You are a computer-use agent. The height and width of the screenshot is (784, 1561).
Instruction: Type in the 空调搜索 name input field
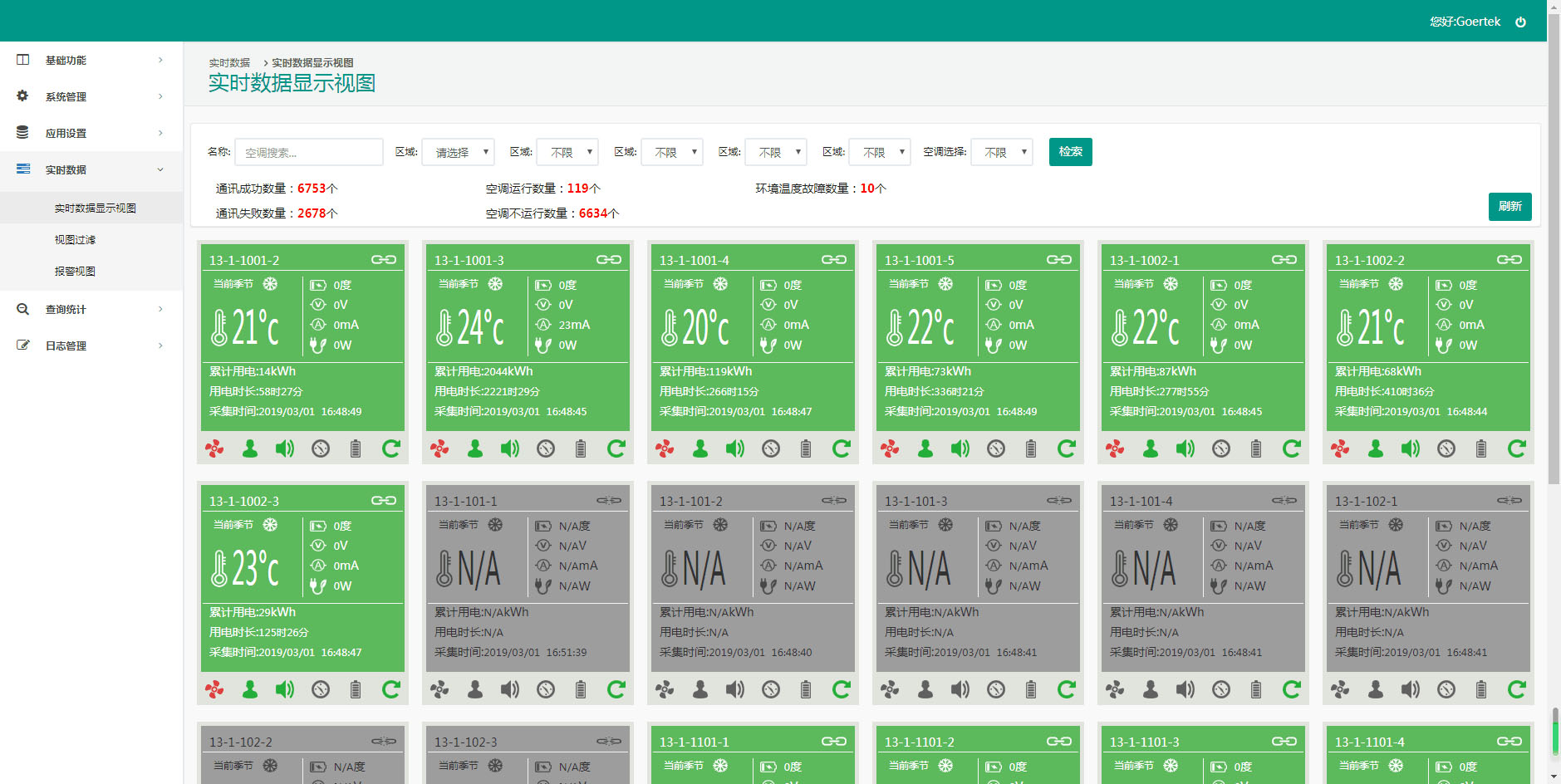point(308,152)
